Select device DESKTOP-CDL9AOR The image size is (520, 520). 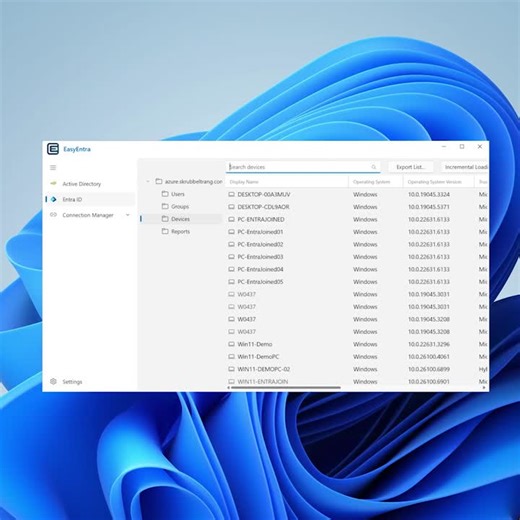(263, 207)
